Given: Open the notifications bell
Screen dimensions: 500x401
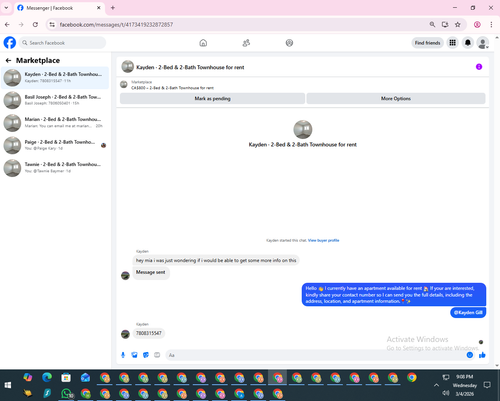Looking at the screenshot, I should (x=468, y=43).
